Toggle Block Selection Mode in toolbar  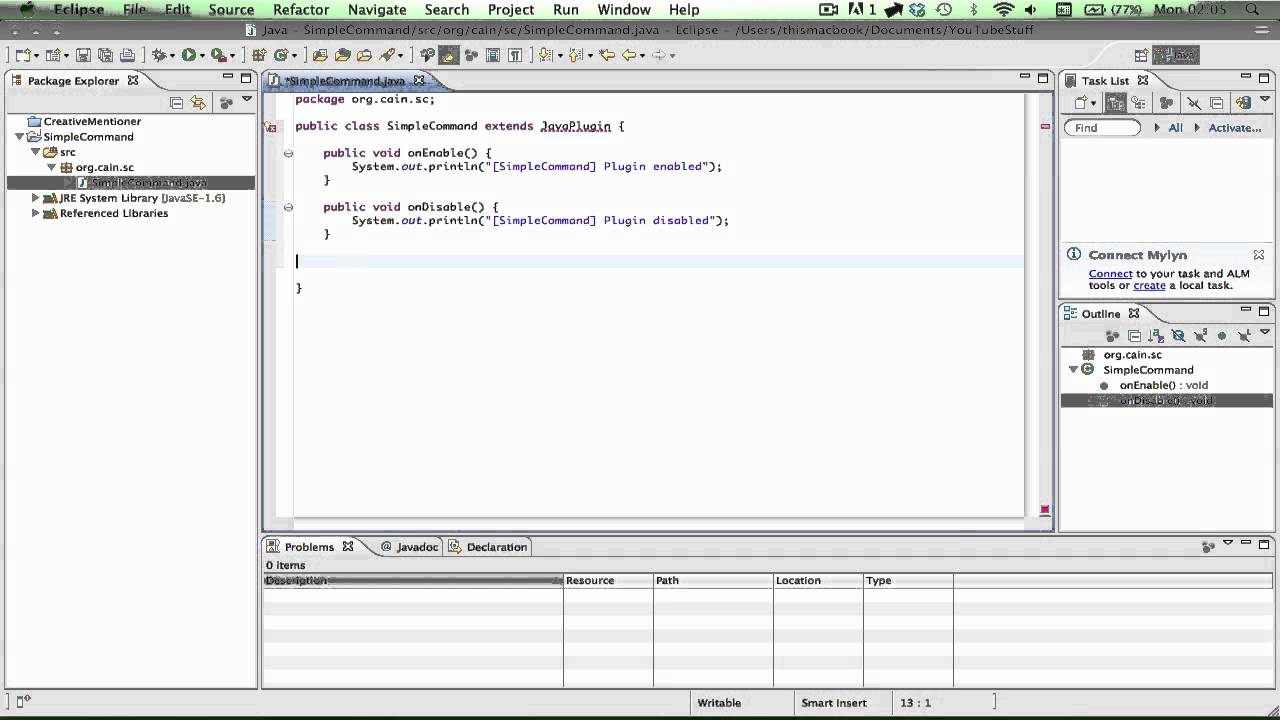(x=493, y=55)
